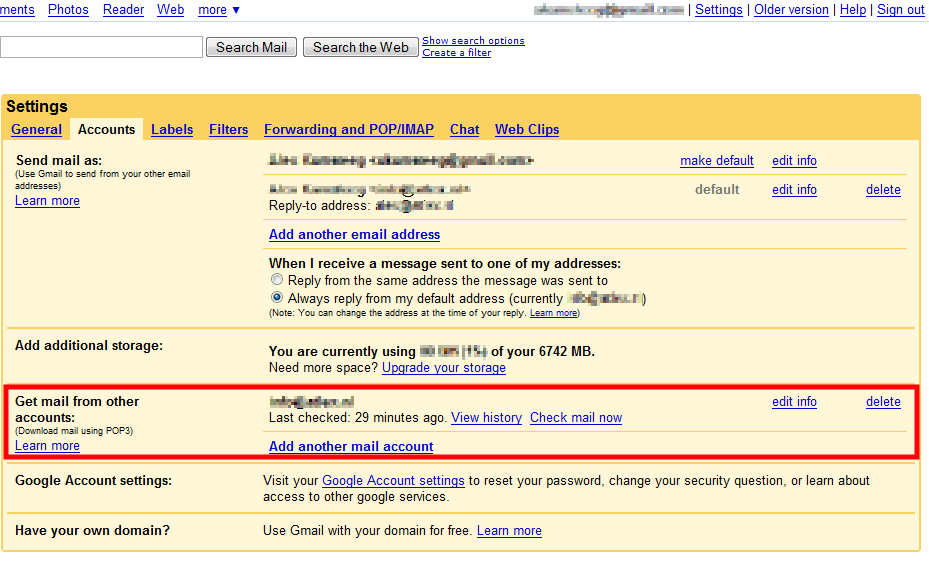Image resolution: width=929 pixels, height=564 pixels.
Task: Expand the 'more' dropdown menu
Action: tap(219, 9)
